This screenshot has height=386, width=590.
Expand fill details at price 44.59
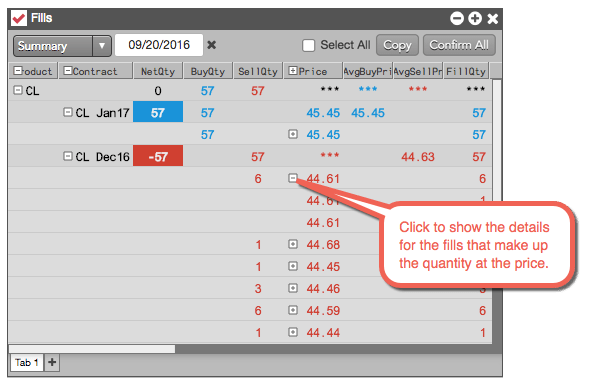point(293,310)
